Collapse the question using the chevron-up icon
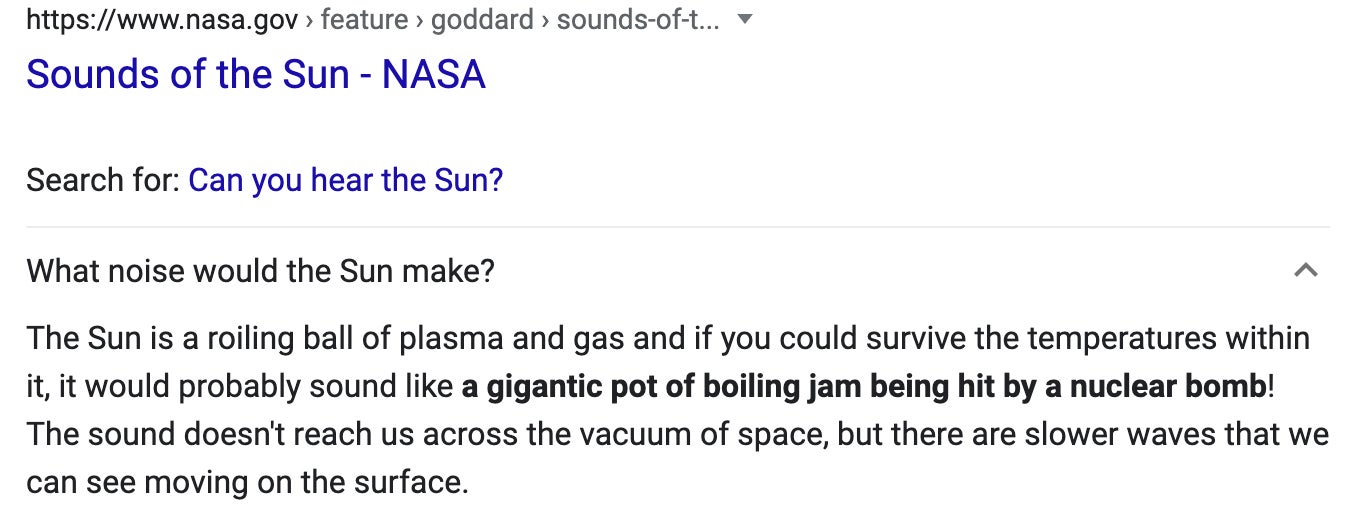The height and width of the screenshot is (512, 1364). coord(1305,270)
